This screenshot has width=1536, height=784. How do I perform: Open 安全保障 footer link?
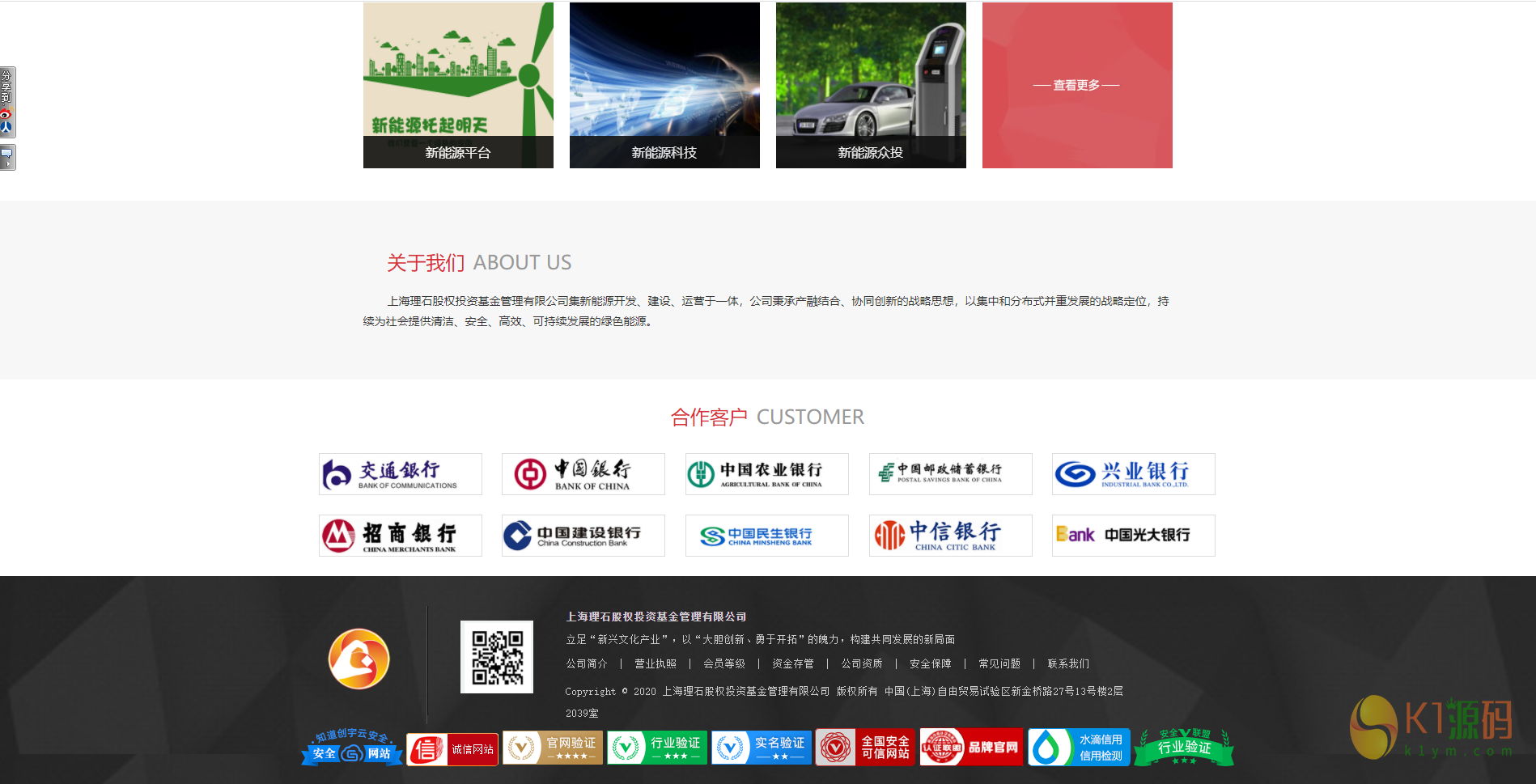click(931, 663)
